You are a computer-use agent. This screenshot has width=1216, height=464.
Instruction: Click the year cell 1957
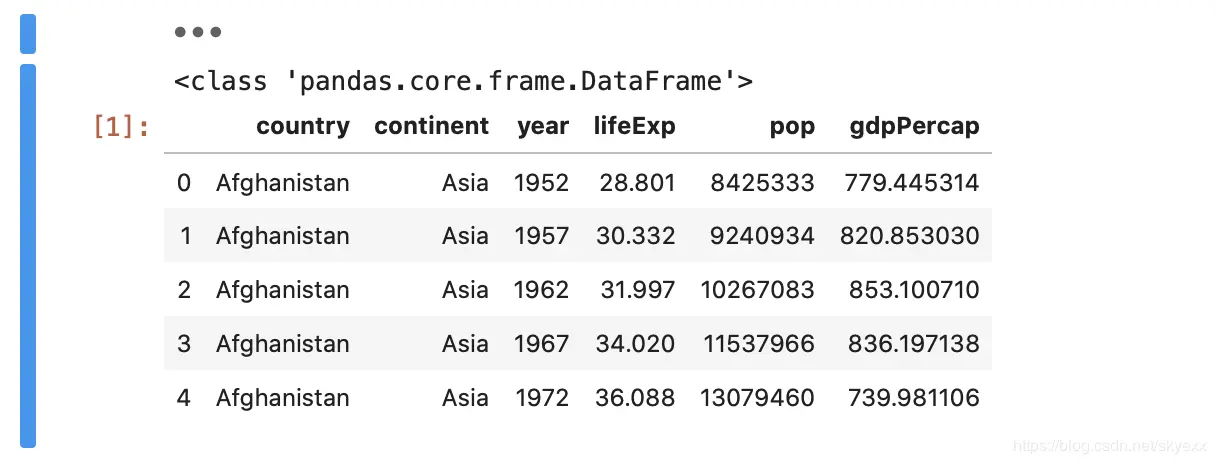(541, 237)
